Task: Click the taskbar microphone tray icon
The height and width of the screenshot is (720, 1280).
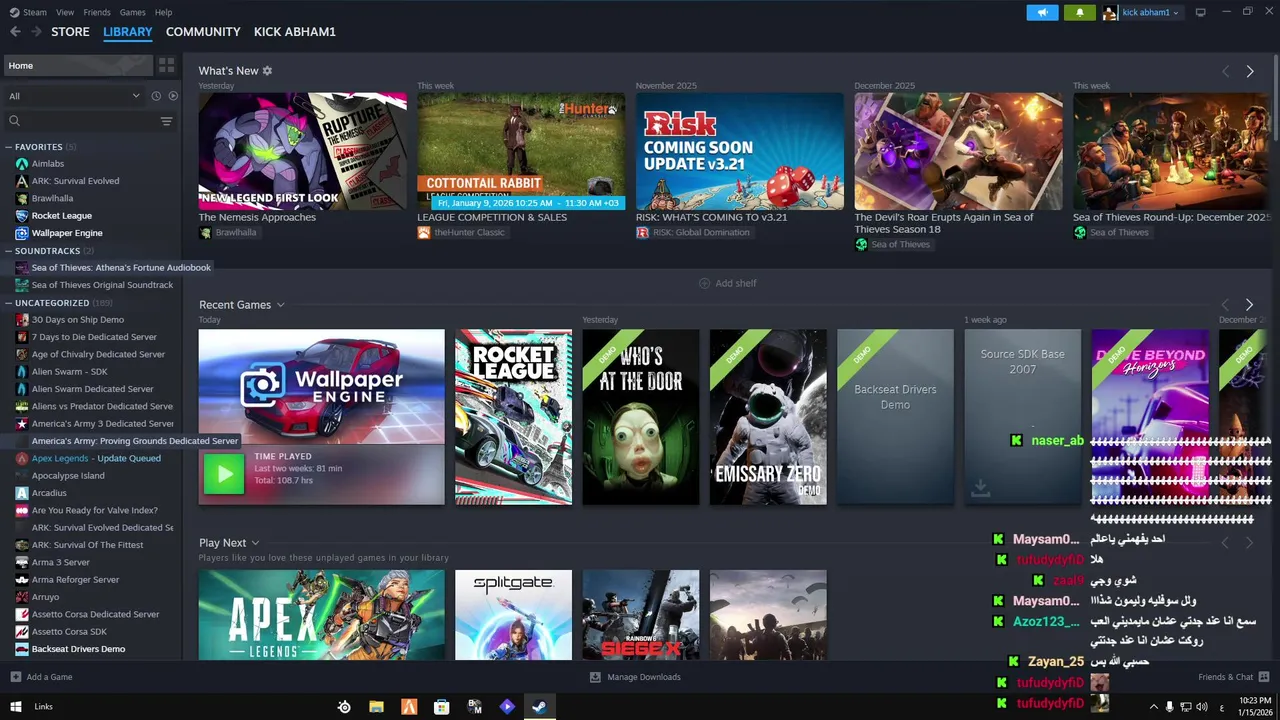Action: pos(1169,707)
